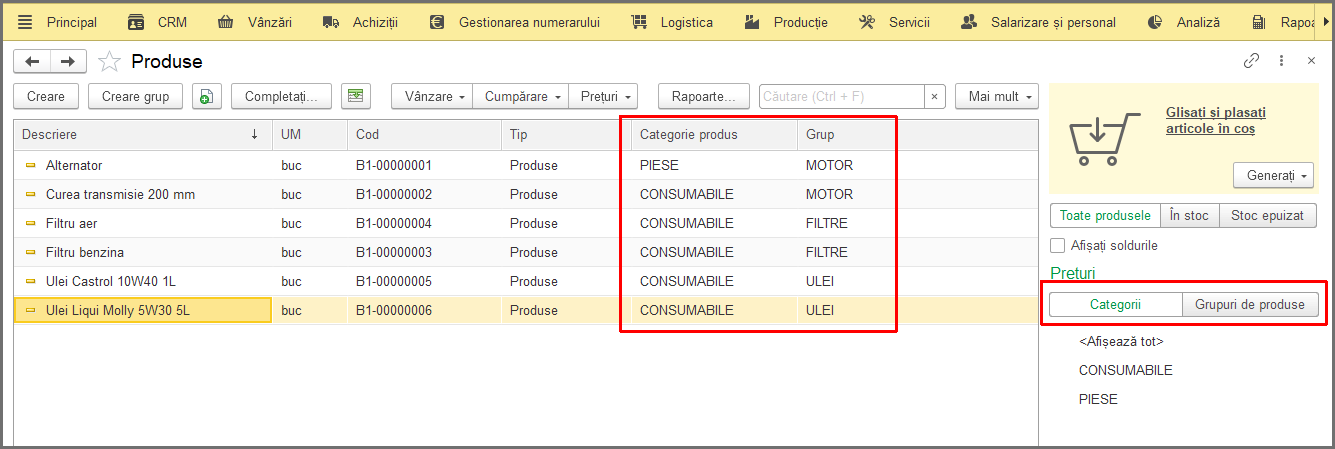This screenshot has width=1335, height=449.
Task: Click the Servicii tools icon
Action: (867, 22)
